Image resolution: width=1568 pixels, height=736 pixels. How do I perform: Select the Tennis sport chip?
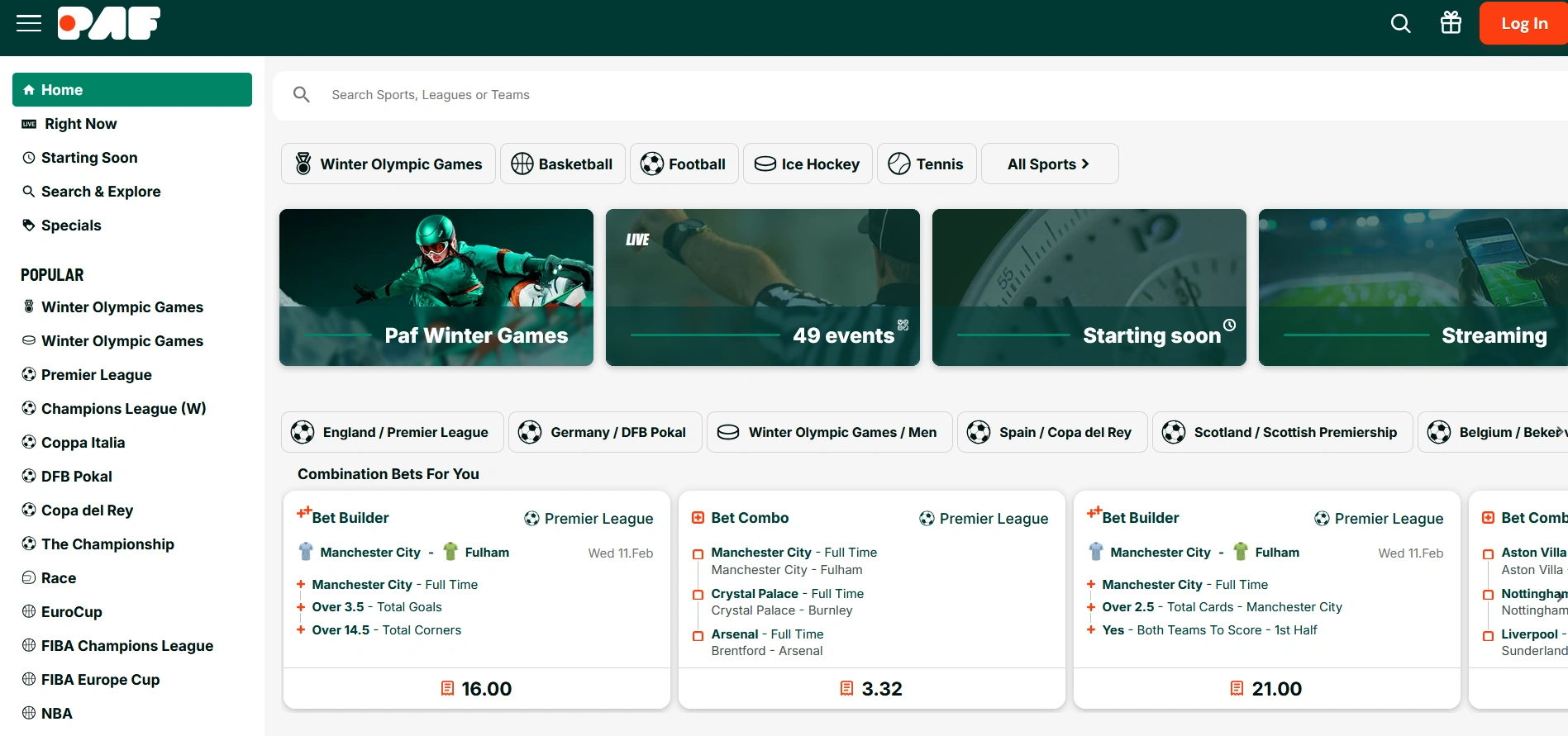927,164
